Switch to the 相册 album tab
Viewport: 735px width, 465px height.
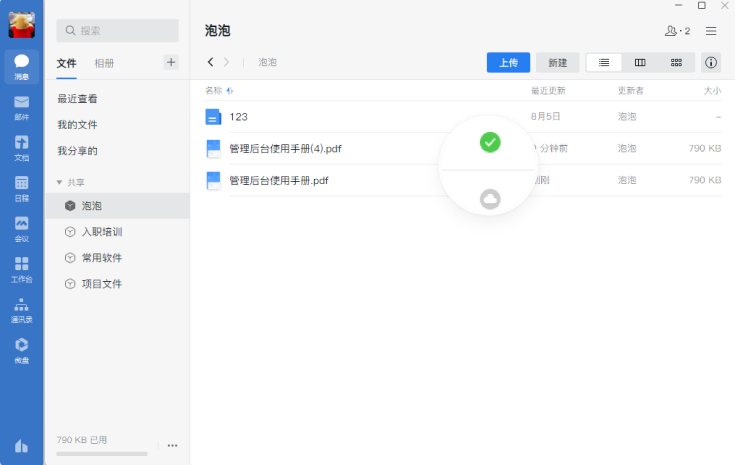click(x=104, y=63)
